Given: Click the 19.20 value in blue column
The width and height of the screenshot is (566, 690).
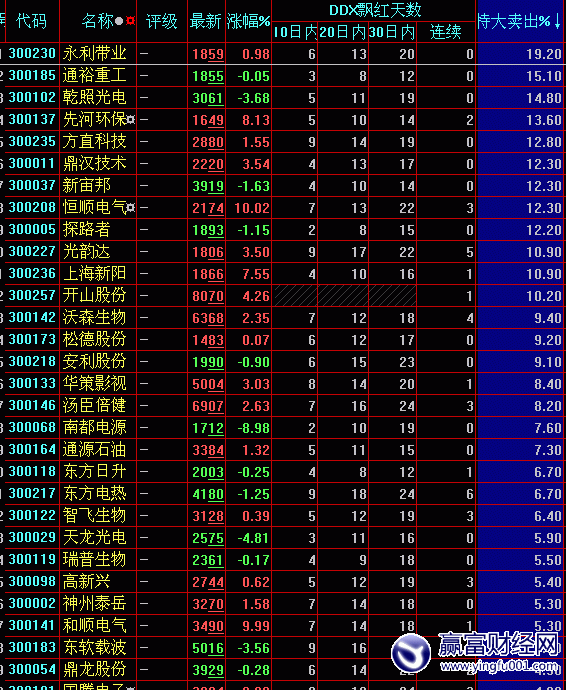Looking at the screenshot, I should pyautogui.click(x=544, y=54).
